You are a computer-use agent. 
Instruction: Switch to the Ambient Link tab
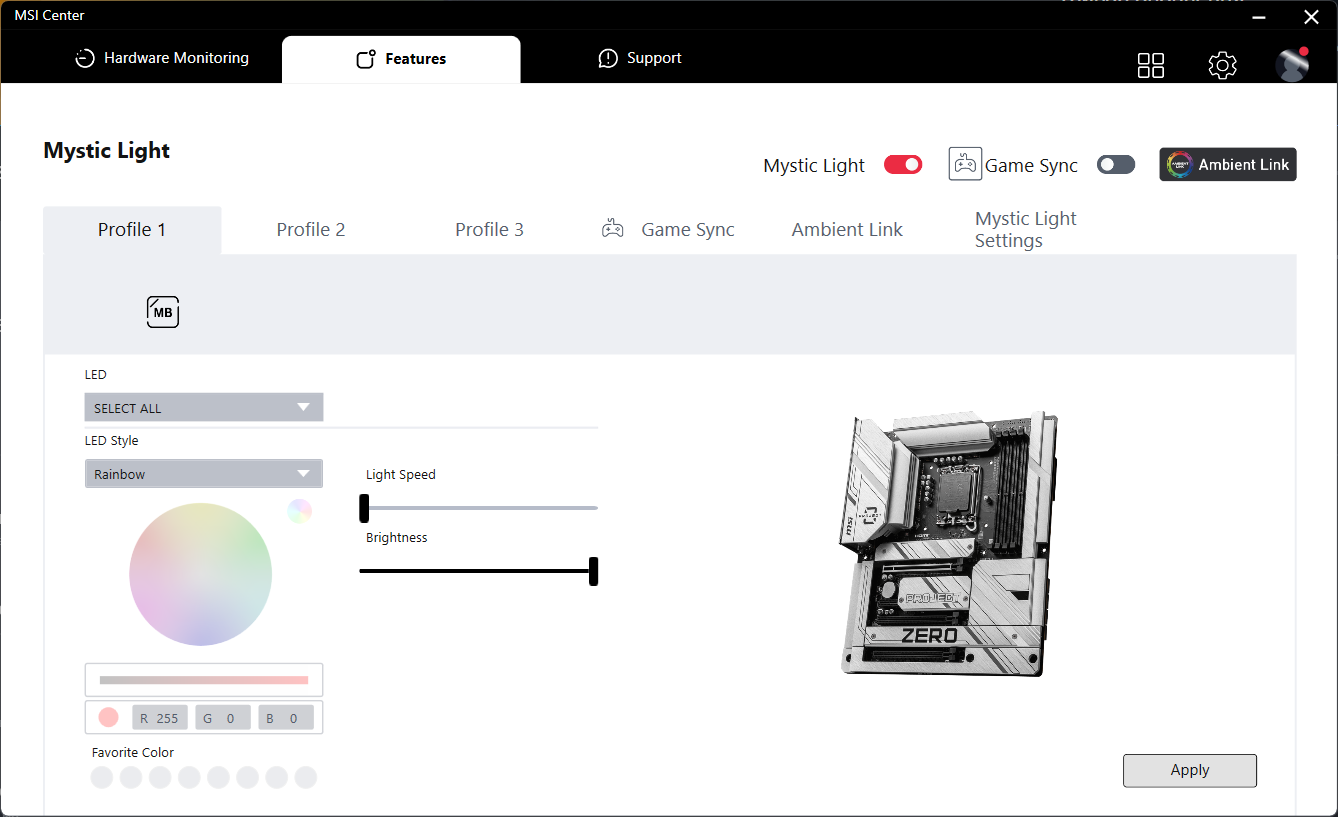pyautogui.click(x=847, y=230)
